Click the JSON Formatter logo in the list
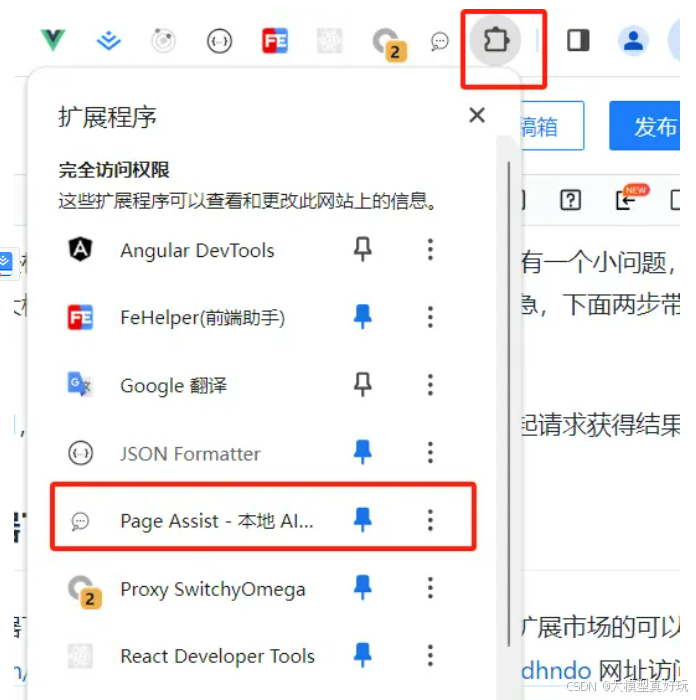The width and height of the screenshot is (696, 700). click(x=80, y=453)
